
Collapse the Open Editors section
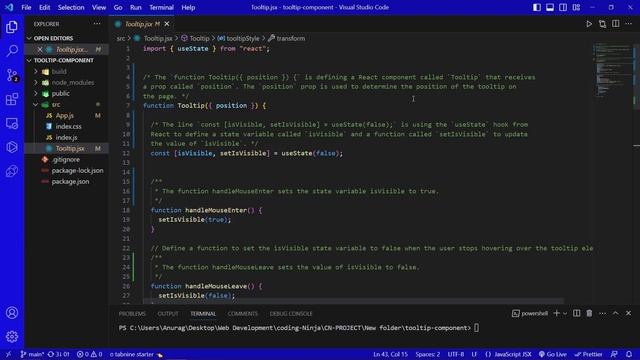[x=53, y=38]
